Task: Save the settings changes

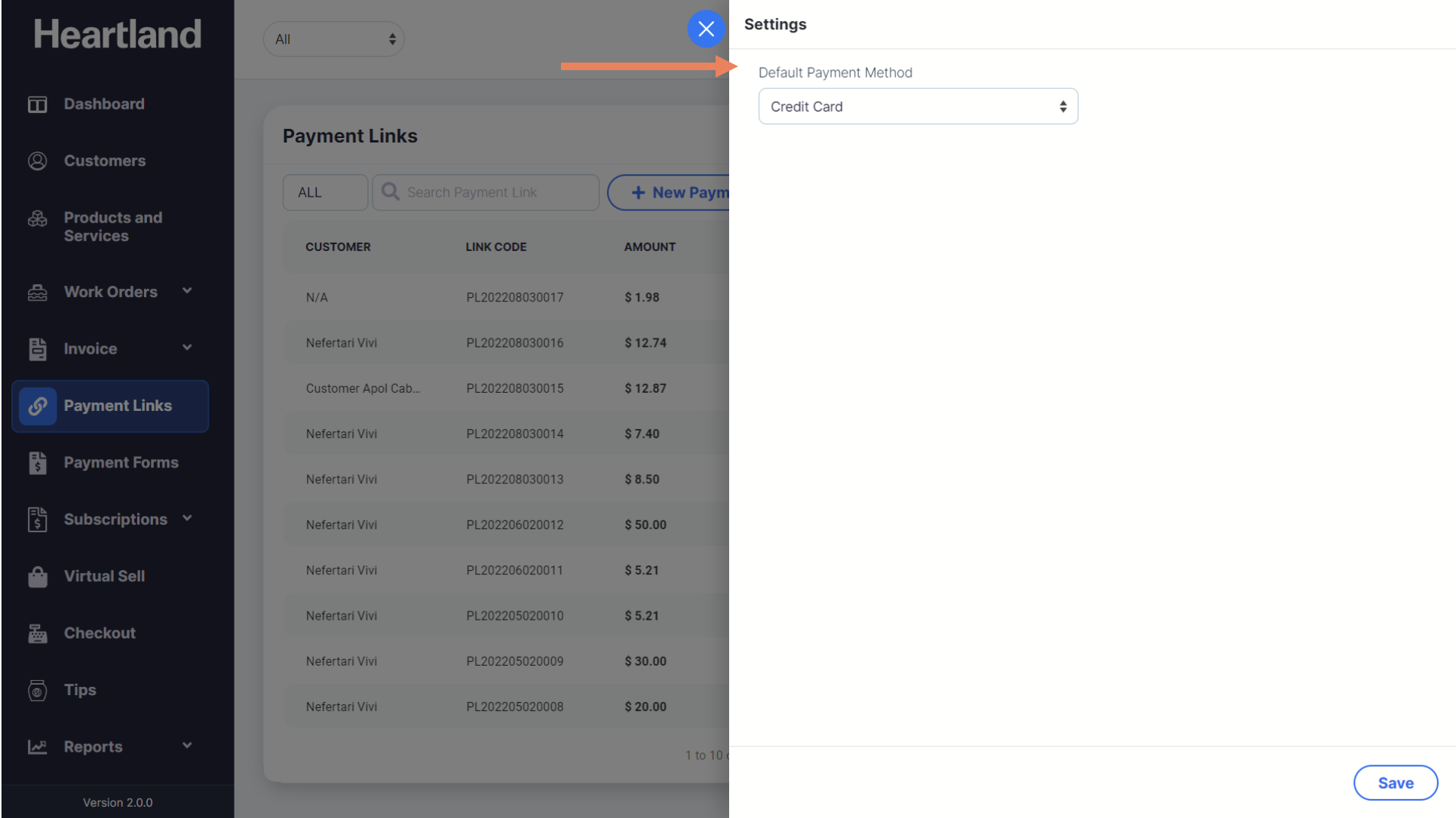Action: (x=1395, y=783)
